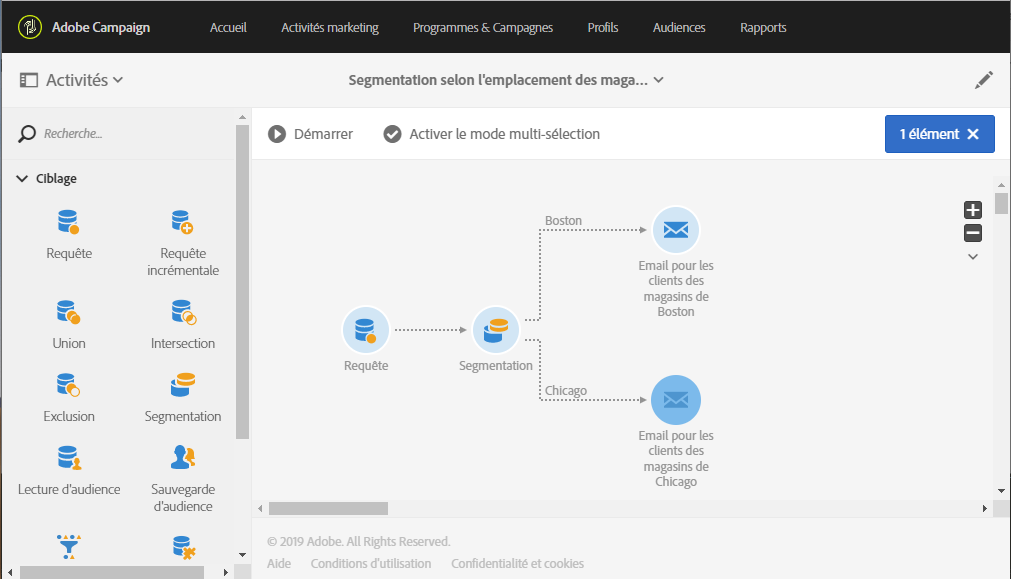The width and height of the screenshot is (1011, 579).
Task: Select the Sauvegarde d'audience activity icon
Action: click(x=182, y=458)
